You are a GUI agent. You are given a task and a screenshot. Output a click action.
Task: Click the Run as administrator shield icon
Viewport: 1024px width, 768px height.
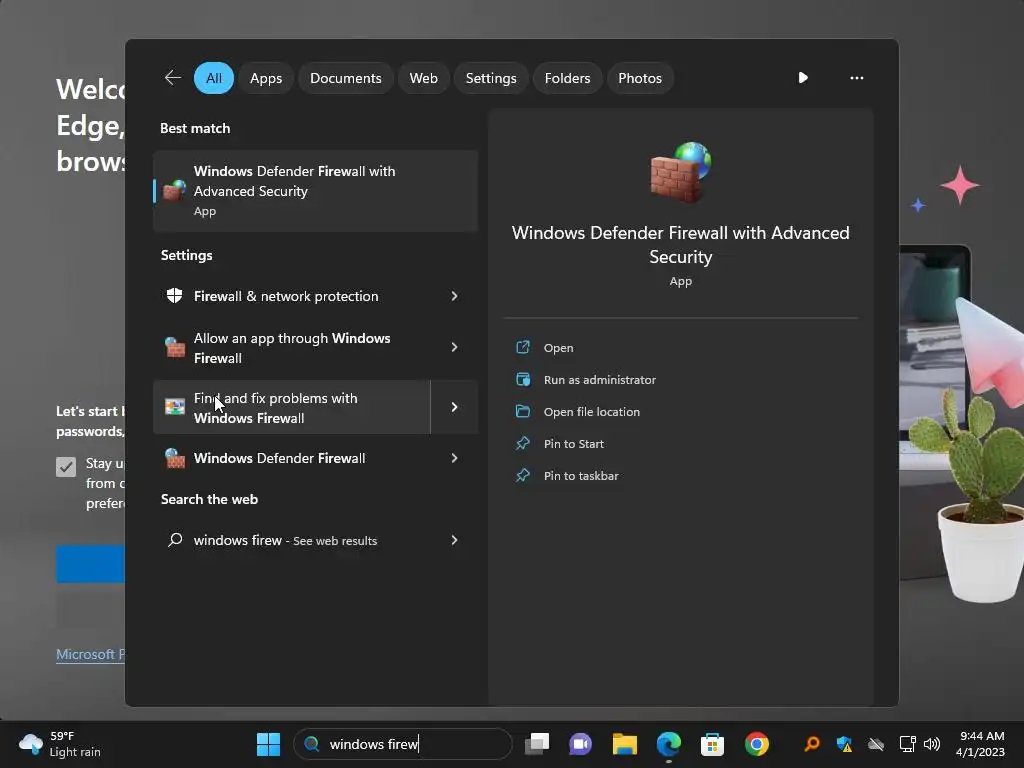click(x=523, y=379)
